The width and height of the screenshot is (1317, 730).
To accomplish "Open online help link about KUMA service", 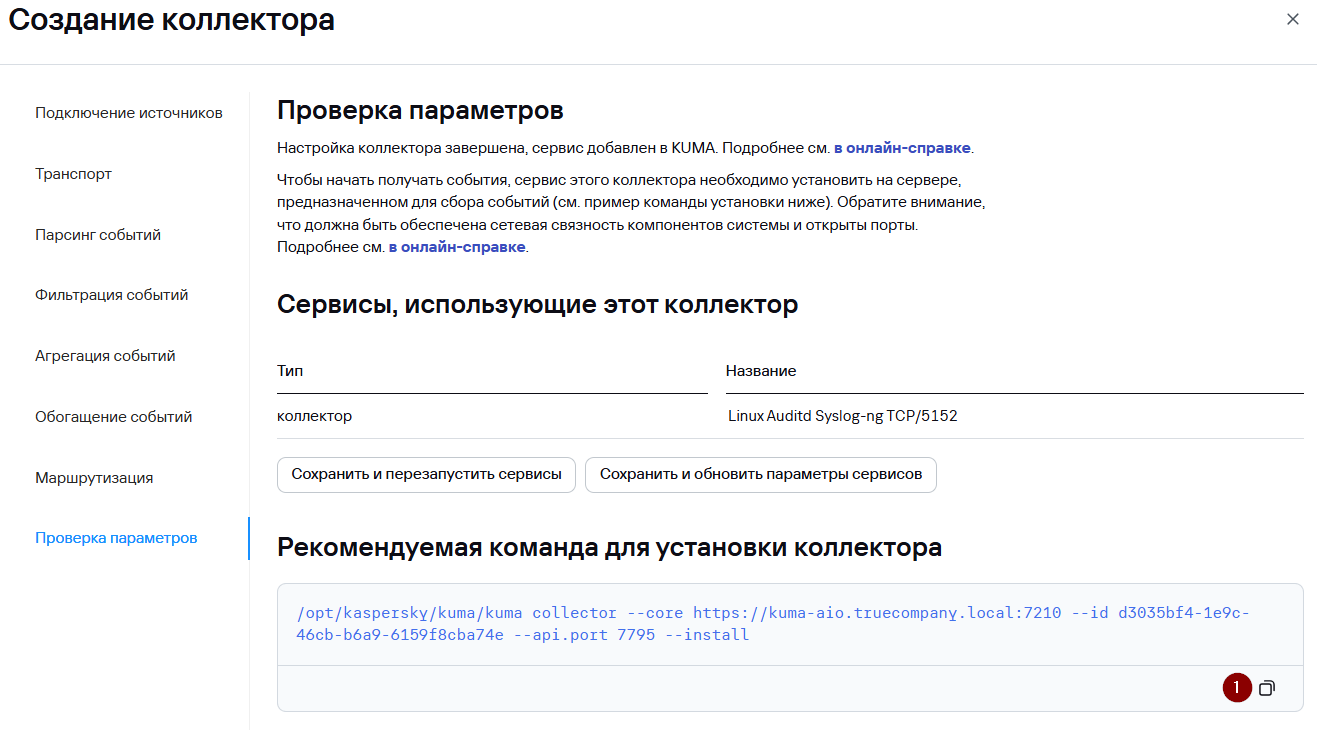I will coord(901,148).
